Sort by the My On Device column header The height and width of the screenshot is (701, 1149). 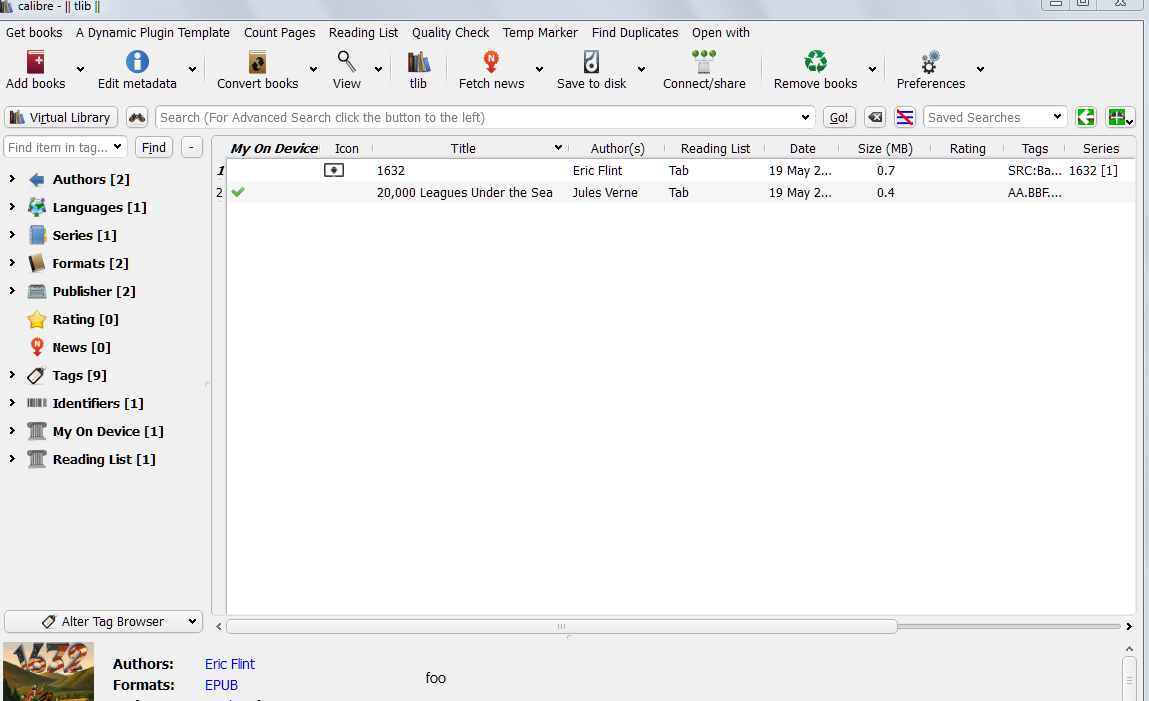point(274,148)
